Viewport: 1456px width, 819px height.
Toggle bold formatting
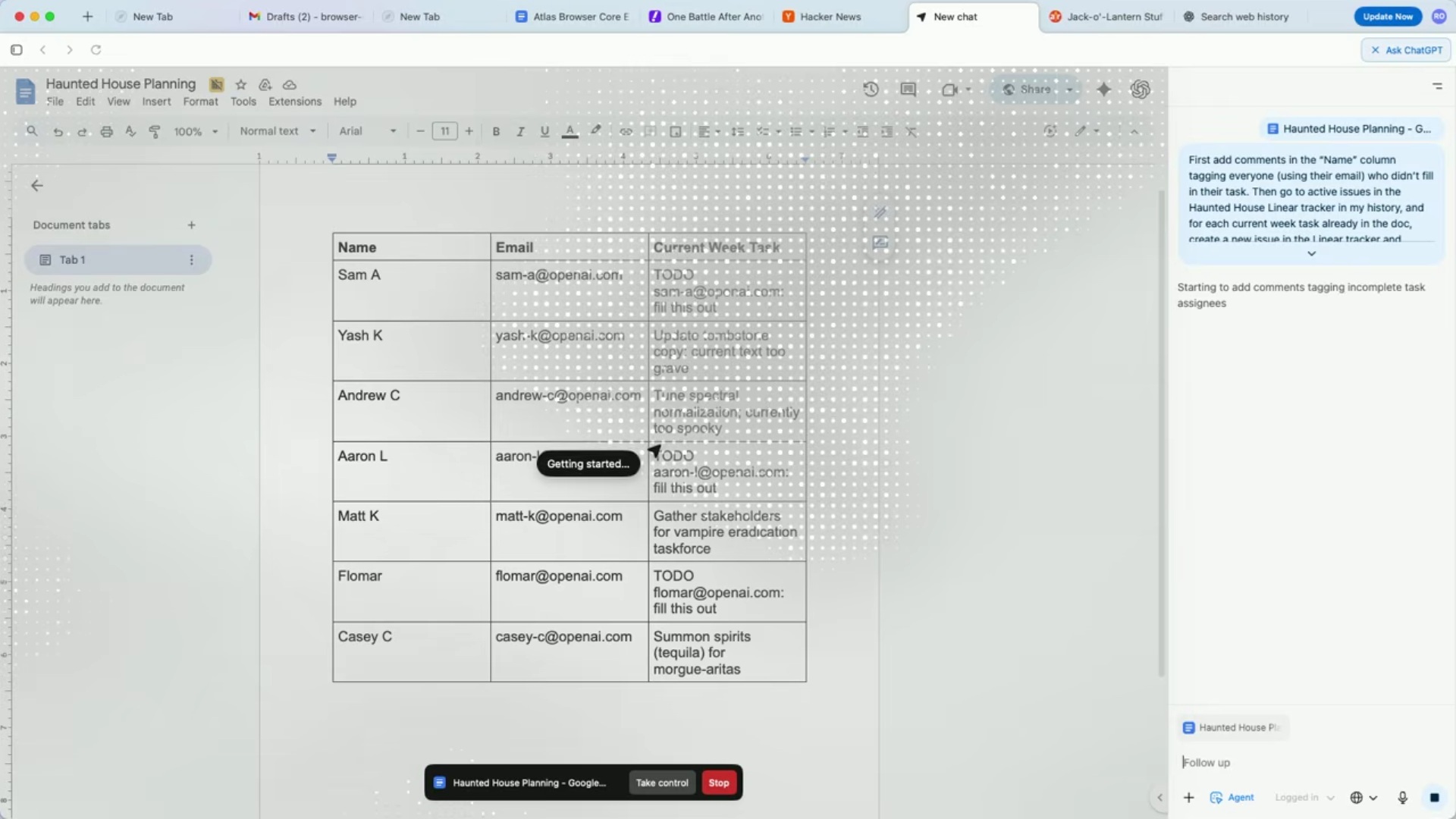coord(496,131)
